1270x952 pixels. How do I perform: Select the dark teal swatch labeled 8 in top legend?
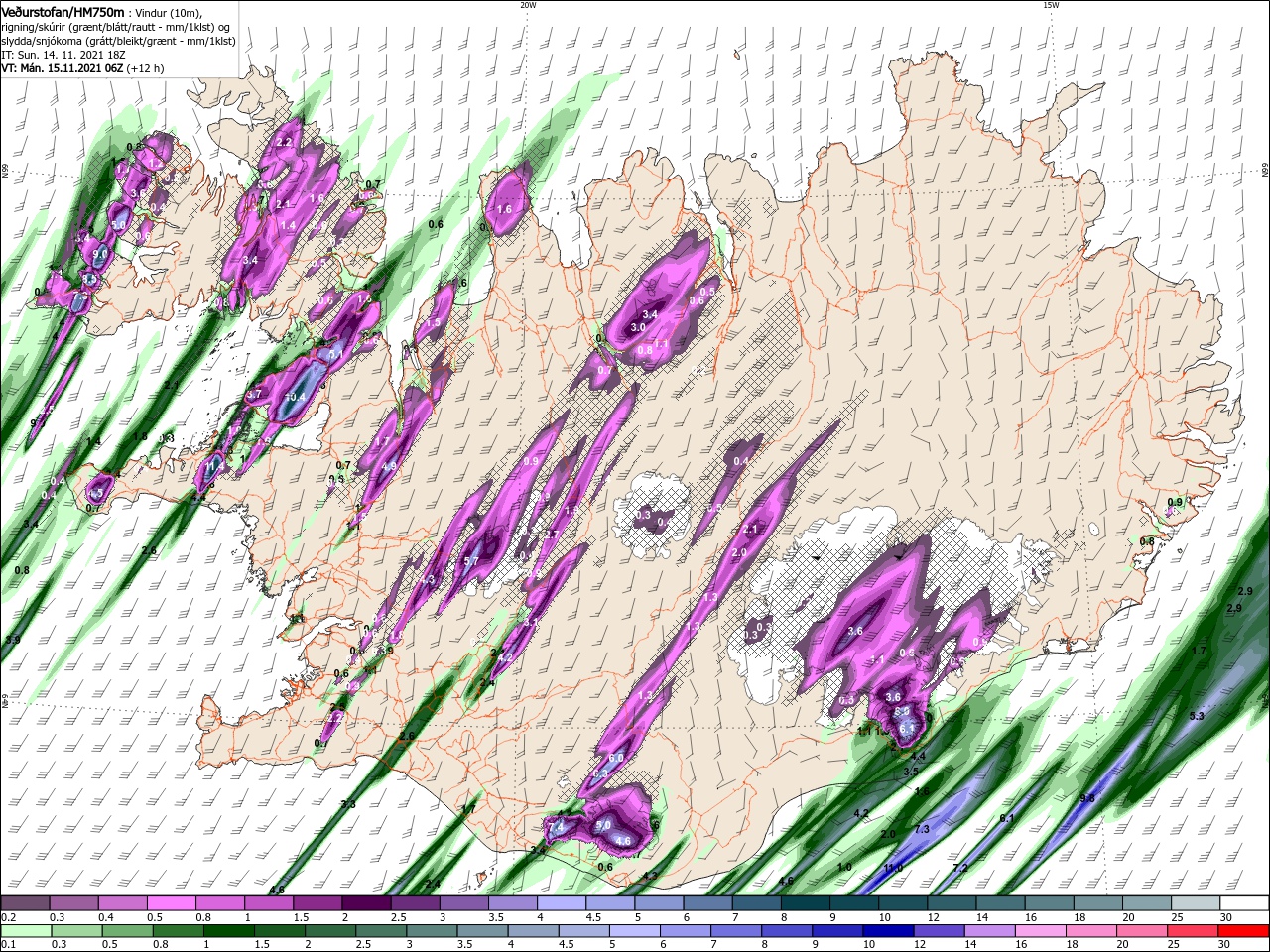806,903
